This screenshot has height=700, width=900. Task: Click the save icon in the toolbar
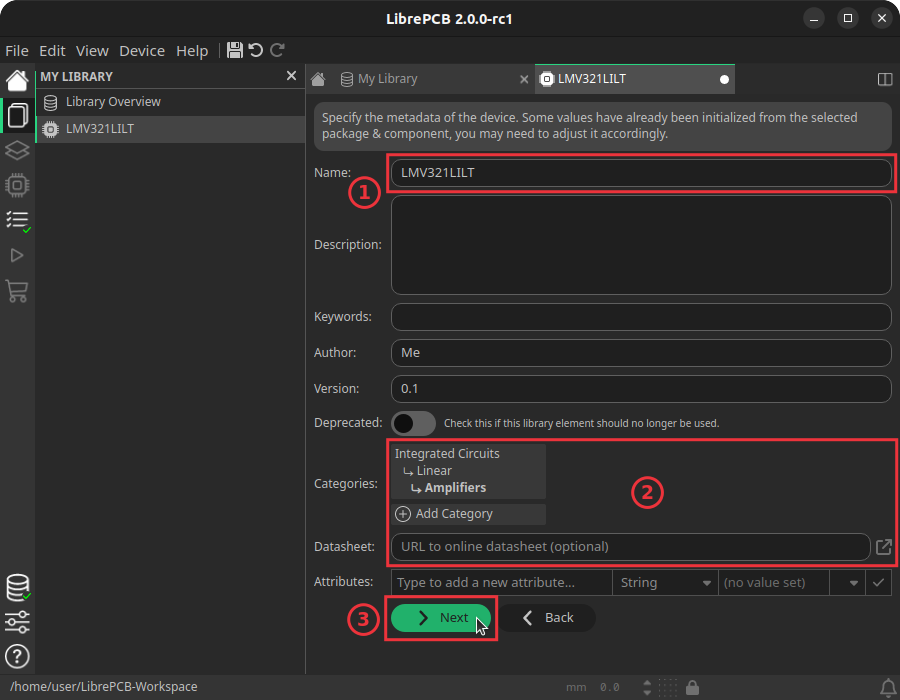coord(235,50)
